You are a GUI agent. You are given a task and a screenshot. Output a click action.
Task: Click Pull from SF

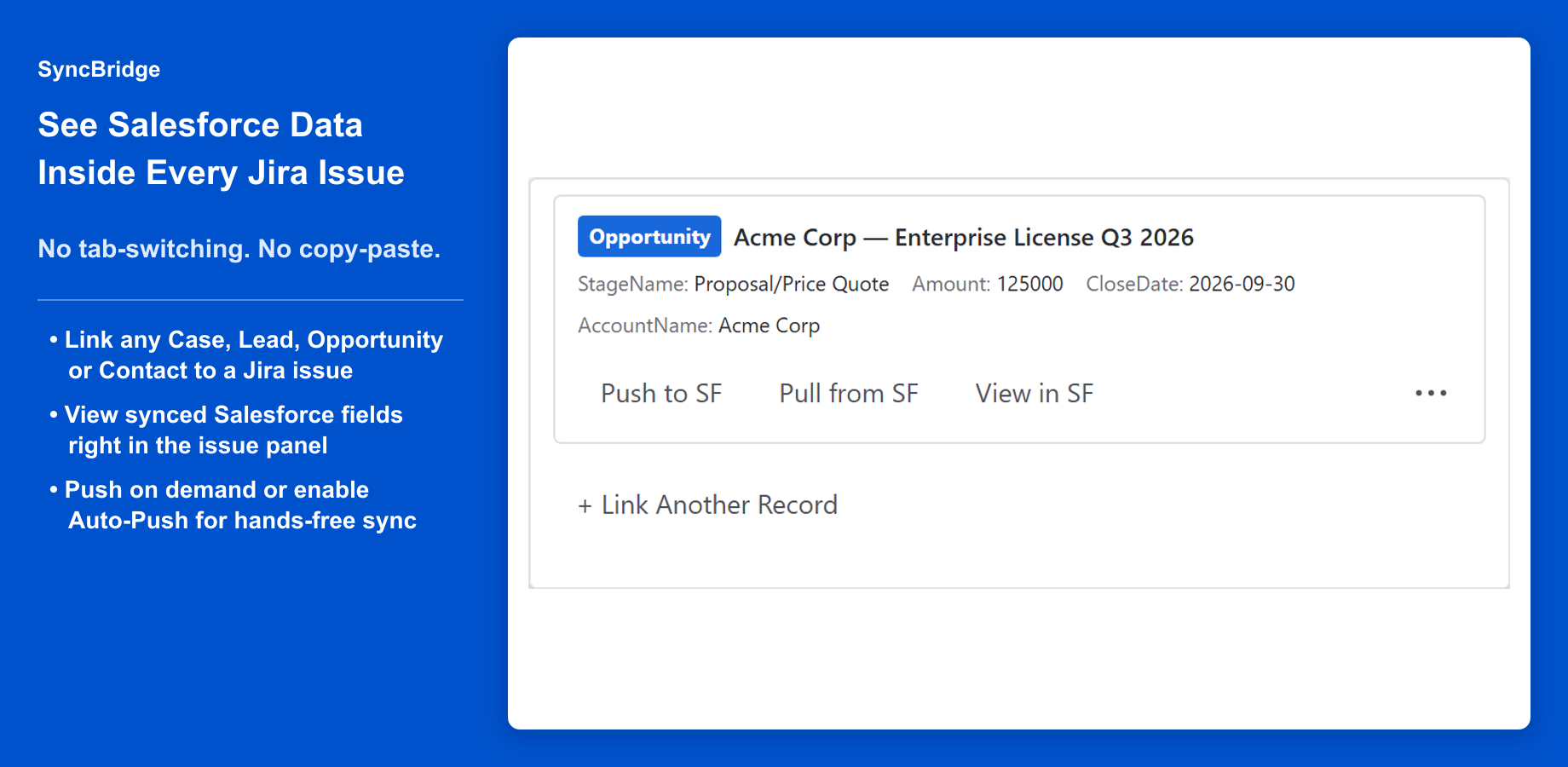pos(849,393)
